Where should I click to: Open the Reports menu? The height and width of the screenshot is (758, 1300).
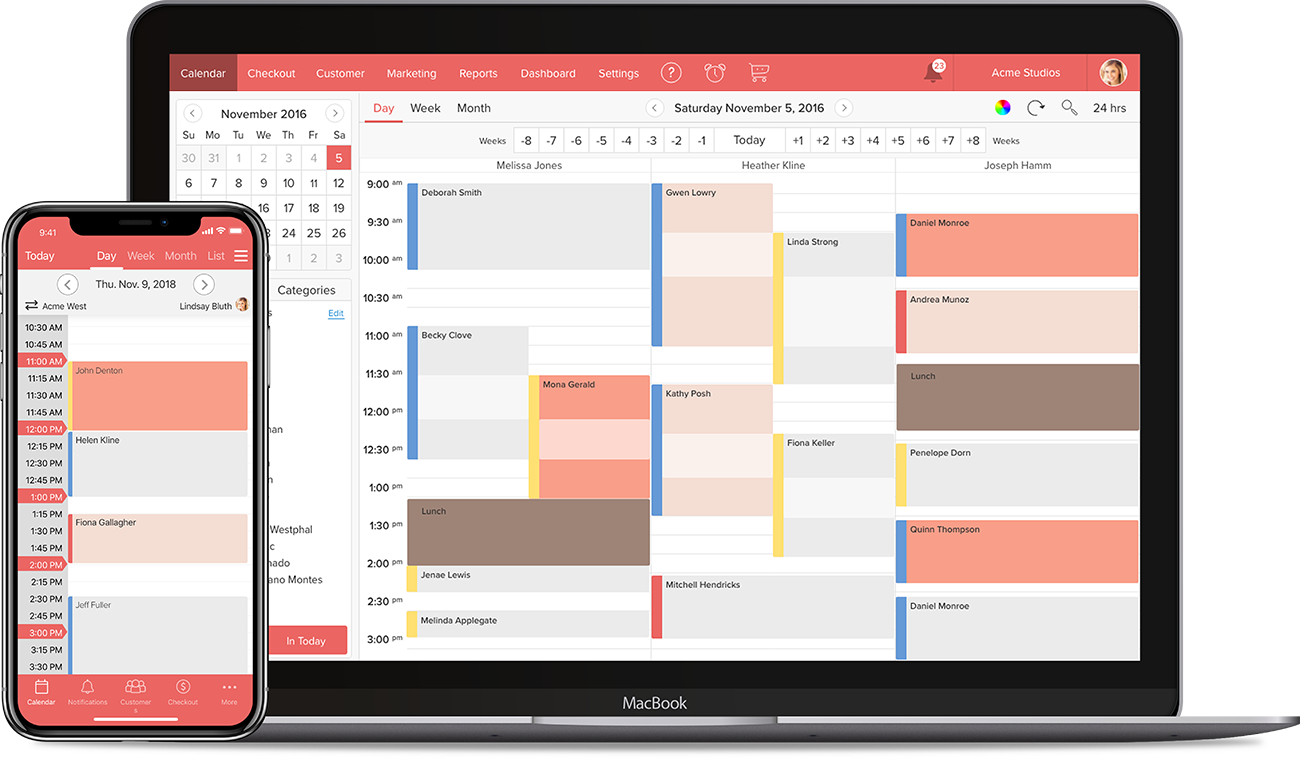tap(478, 73)
